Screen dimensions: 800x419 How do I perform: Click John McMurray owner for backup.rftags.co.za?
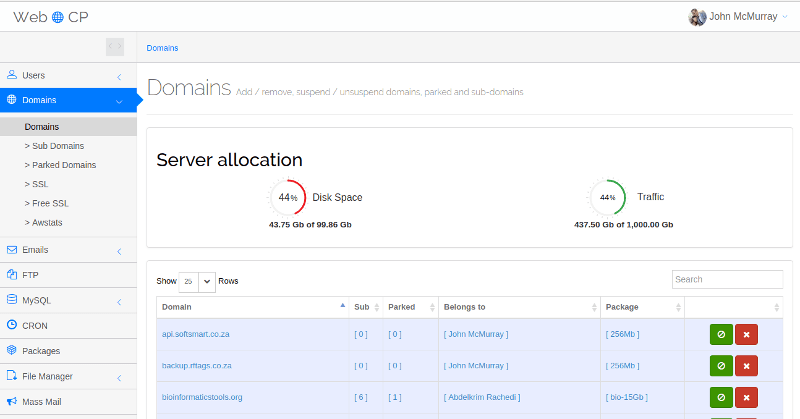pos(476,366)
